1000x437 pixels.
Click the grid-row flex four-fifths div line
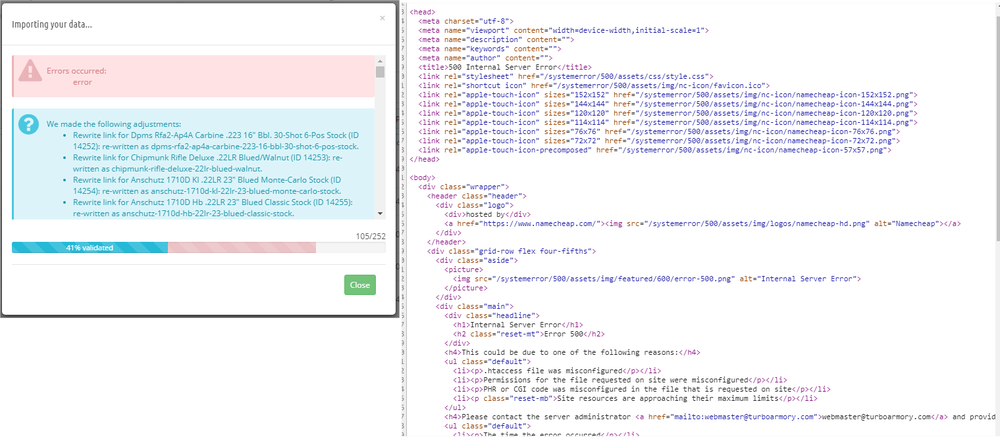pyautogui.click(x=511, y=251)
